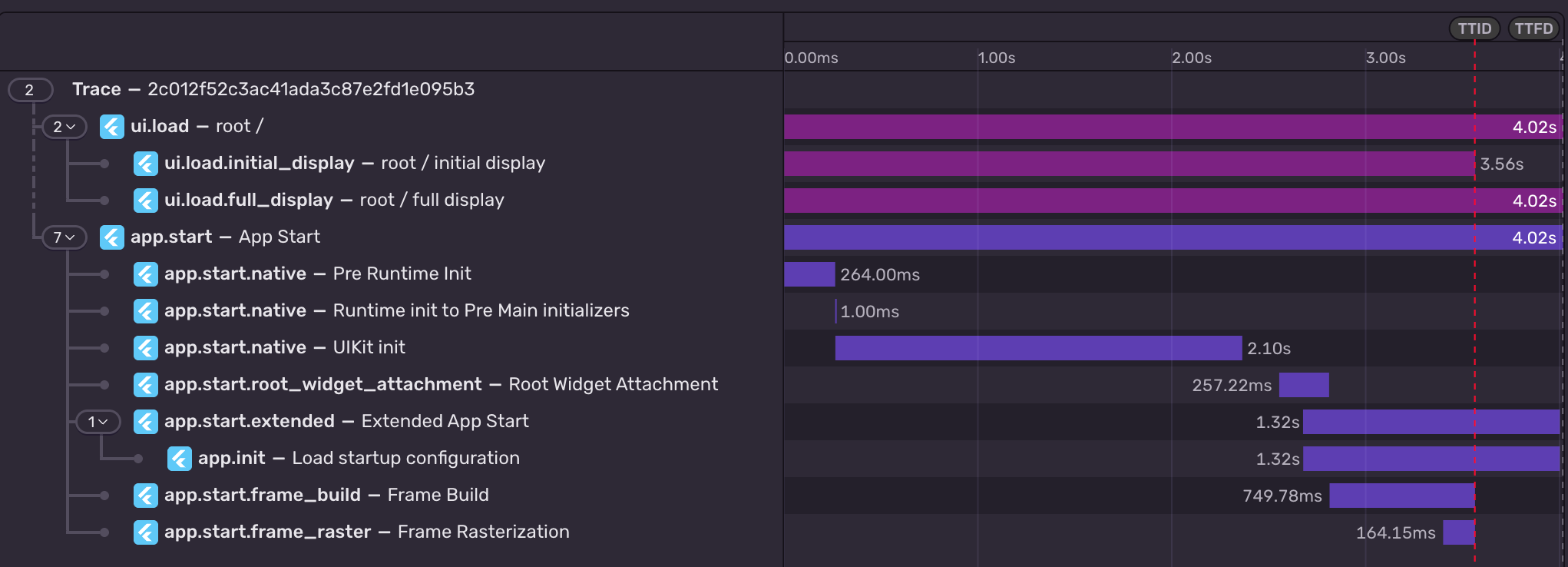Click the Flutter icon beside ui.load.full_display

click(146, 201)
